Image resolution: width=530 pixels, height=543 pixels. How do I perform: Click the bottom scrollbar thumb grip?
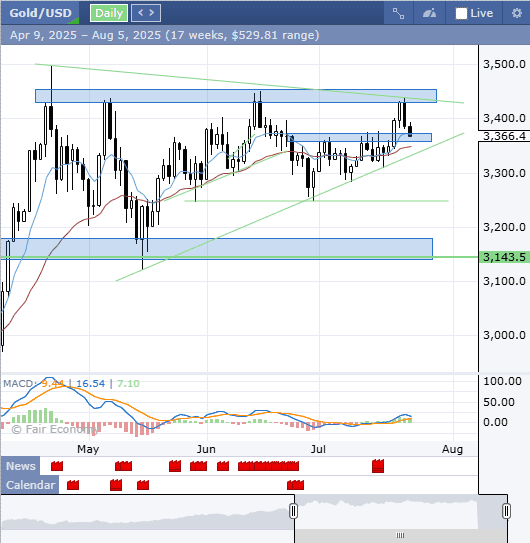400,535
